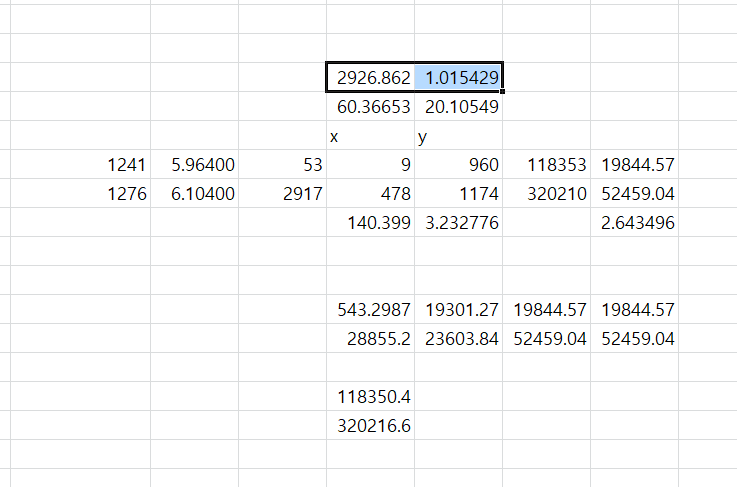
Task: Click the cell showing 140.399
Action: (x=370, y=223)
